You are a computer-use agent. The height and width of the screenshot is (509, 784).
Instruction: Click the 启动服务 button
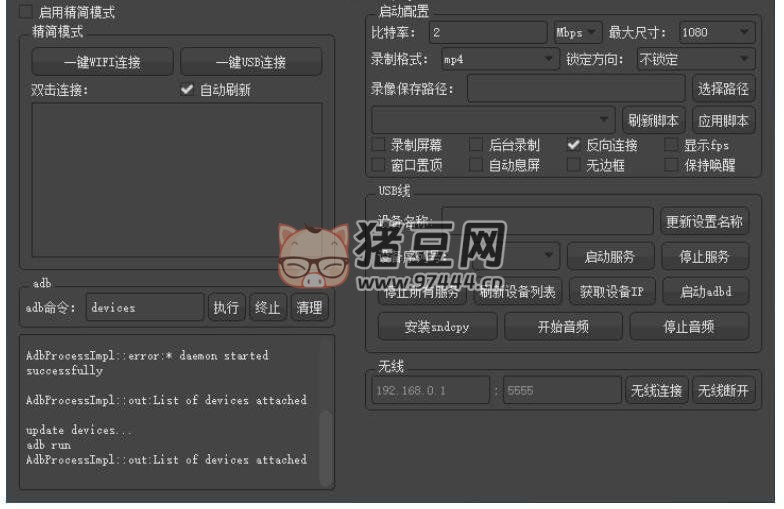pyautogui.click(x=610, y=256)
